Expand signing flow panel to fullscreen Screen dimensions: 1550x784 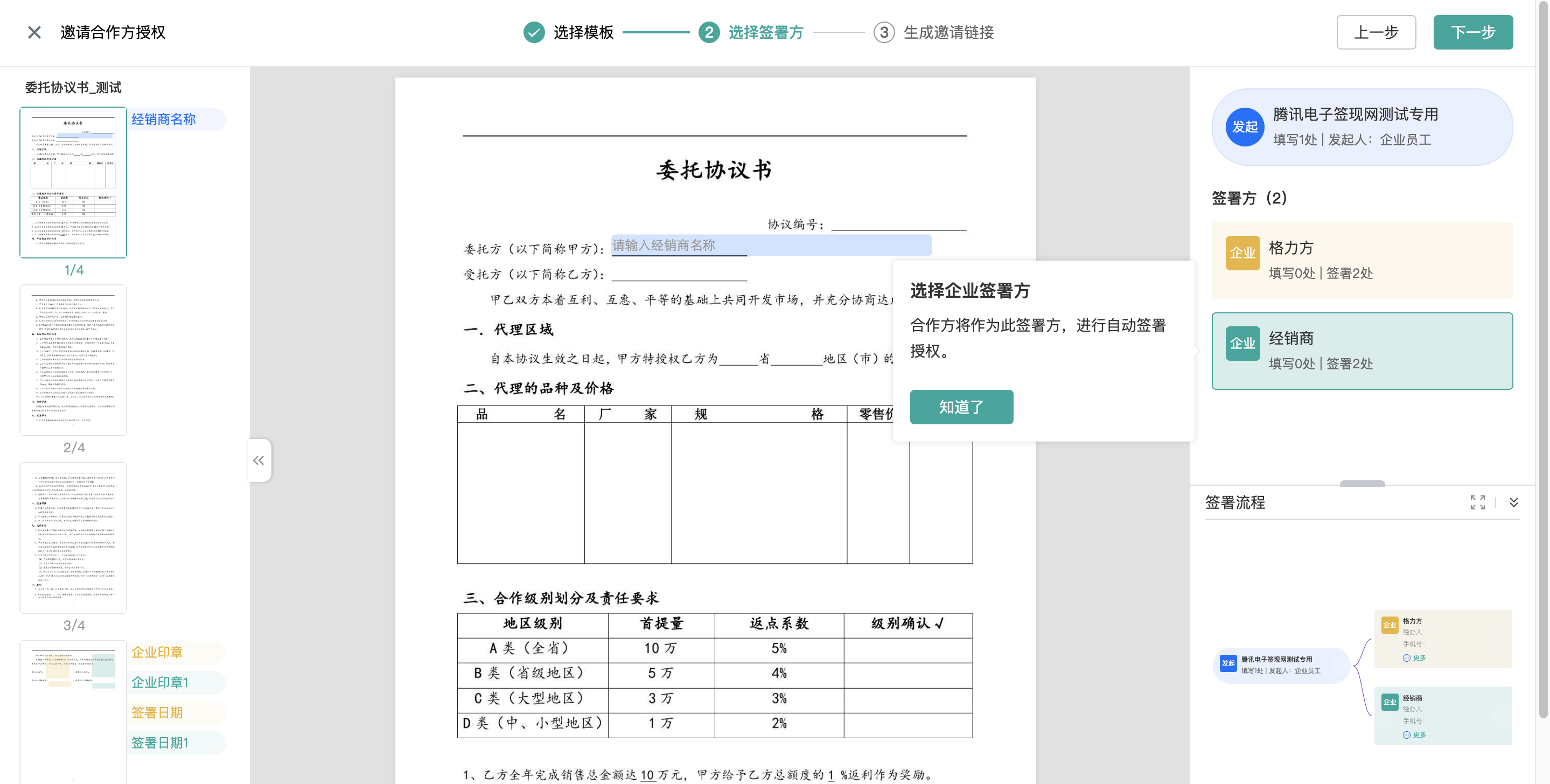coord(1477,502)
